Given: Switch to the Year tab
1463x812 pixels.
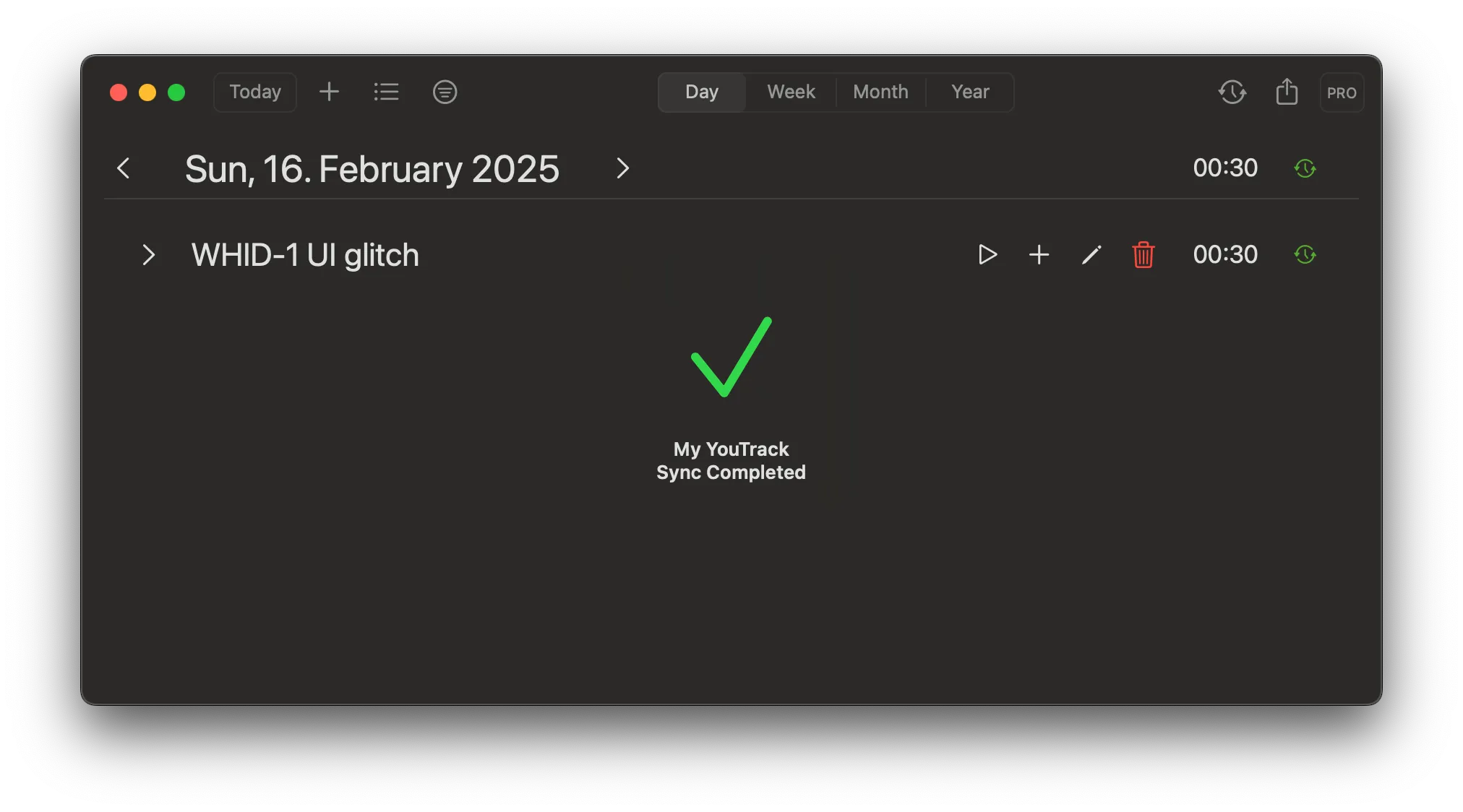Looking at the screenshot, I should [x=970, y=92].
